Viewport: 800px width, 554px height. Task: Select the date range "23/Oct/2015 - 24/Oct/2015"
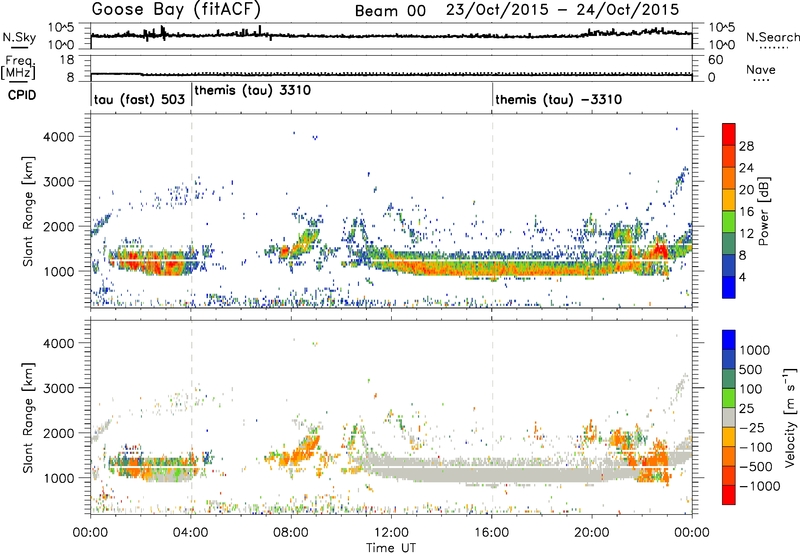(x=563, y=10)
